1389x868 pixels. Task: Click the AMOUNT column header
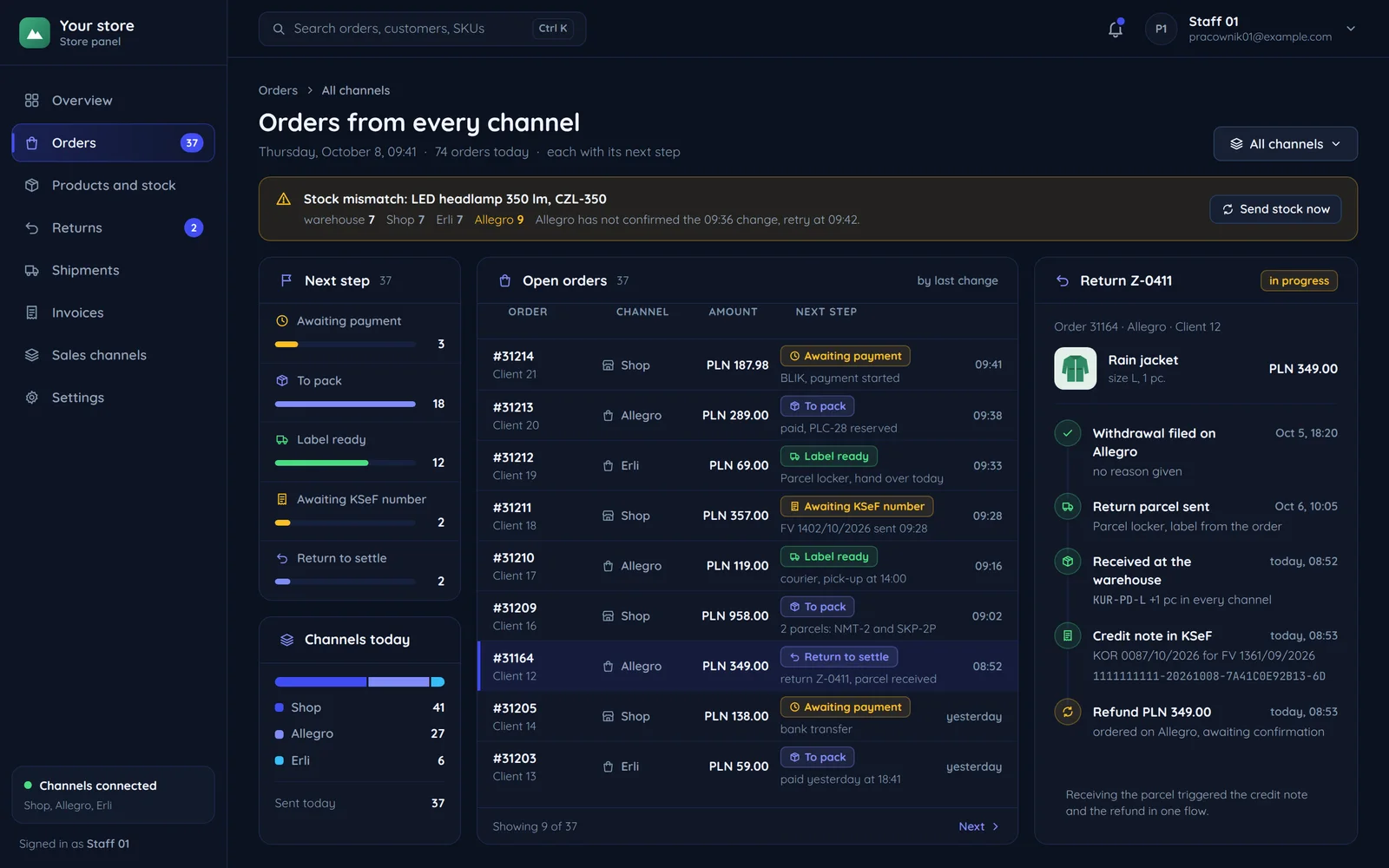click(733, 312)
